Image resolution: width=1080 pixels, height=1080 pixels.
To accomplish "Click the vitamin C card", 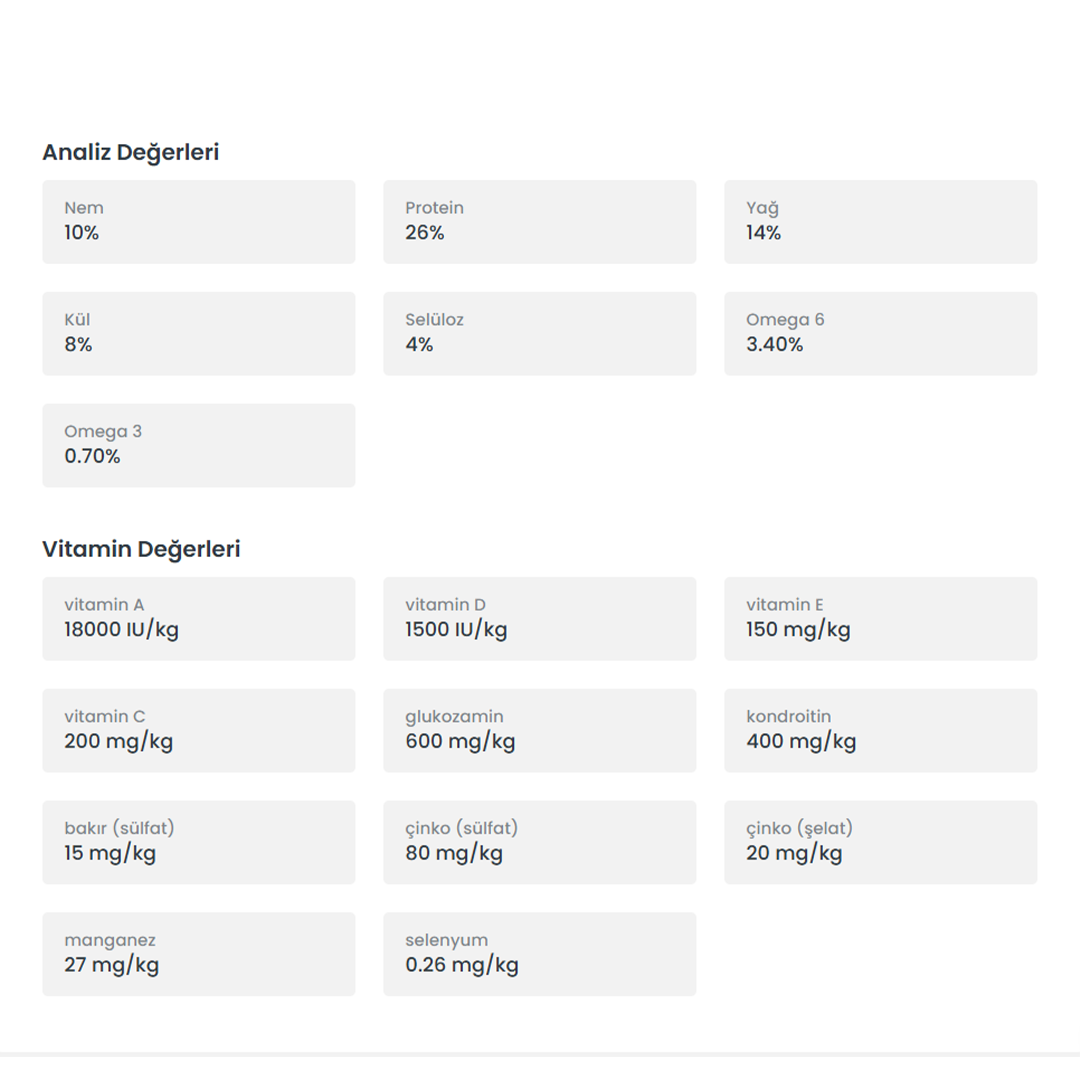I will (x=198, y=731).
